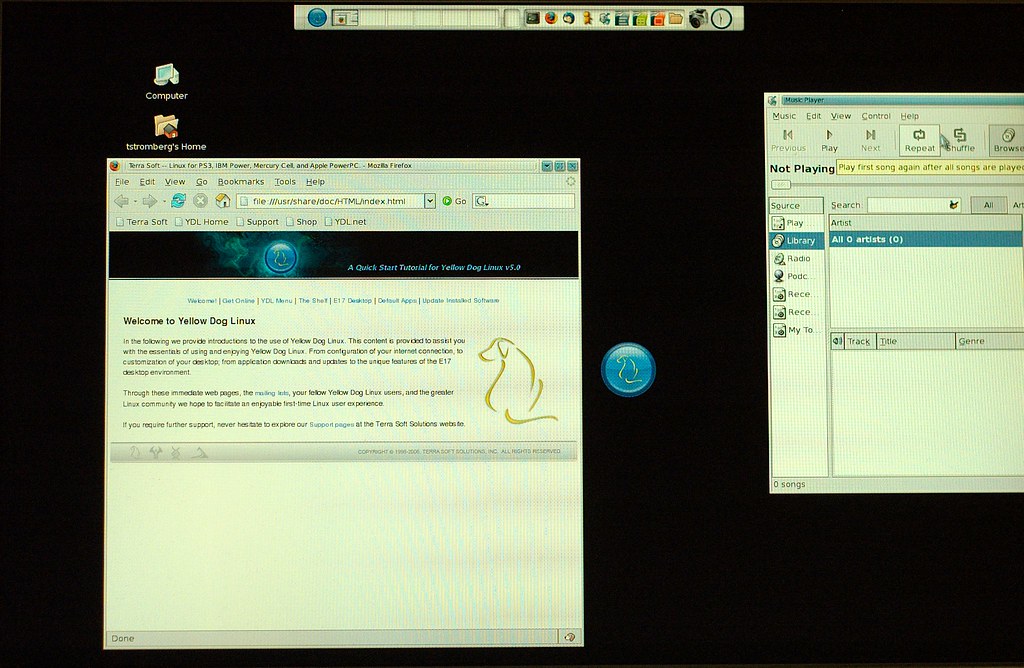This screenshot has height=668, width=1024.
Task: Follow the E17 Desktop page link
Action: point(352,301)
